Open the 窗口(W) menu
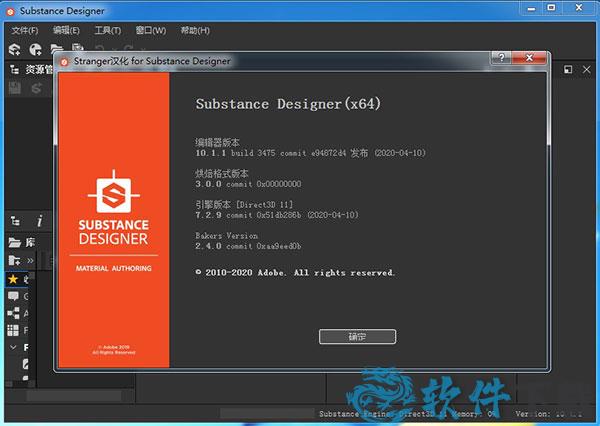This screenshot has height=426, width=600. coord(150,30)
